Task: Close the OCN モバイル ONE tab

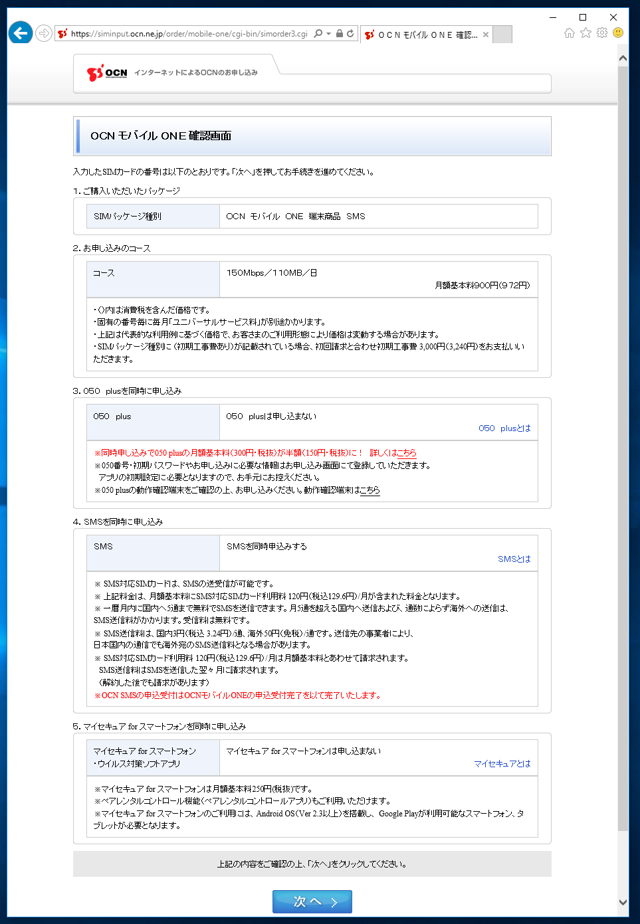Action: pyautogui.click(x=486, y=35)
